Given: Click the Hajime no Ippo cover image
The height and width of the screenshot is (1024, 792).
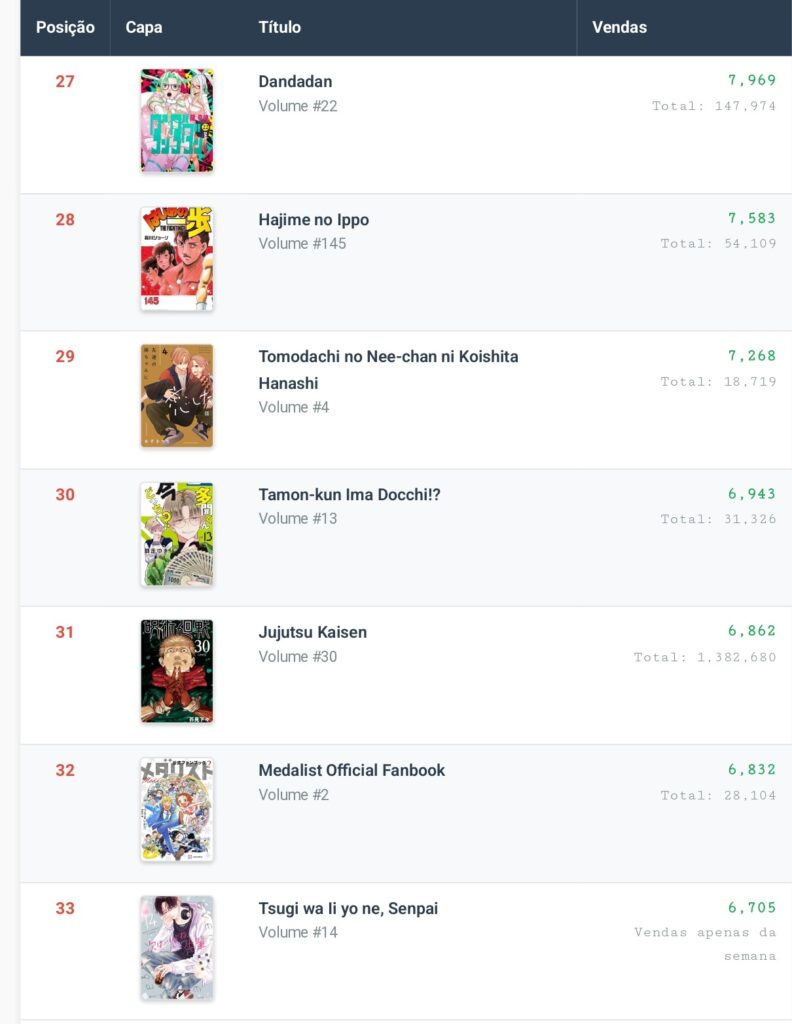Looking at the screenshot, I should 177,259.
